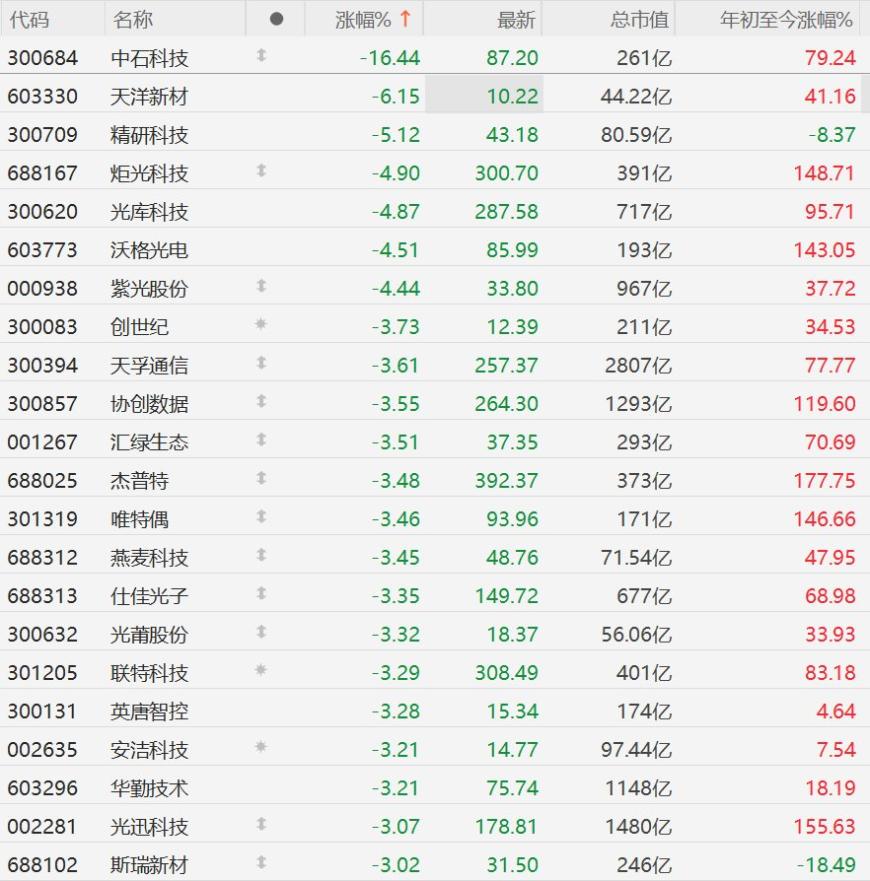
Task: Click the change value -4.44
Action: point(395,288)
